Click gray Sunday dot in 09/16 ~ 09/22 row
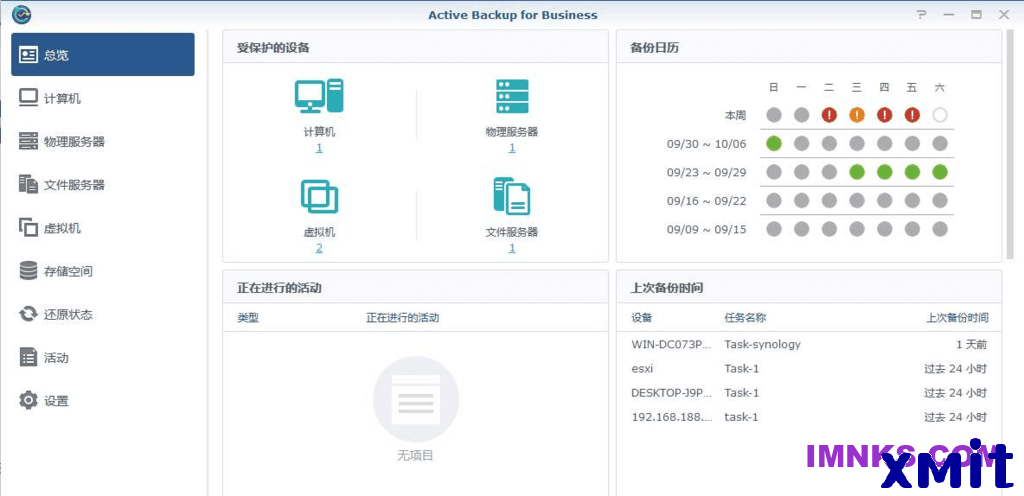The width and height of the screenshot is (1024, 496). [x=774, y=201]
